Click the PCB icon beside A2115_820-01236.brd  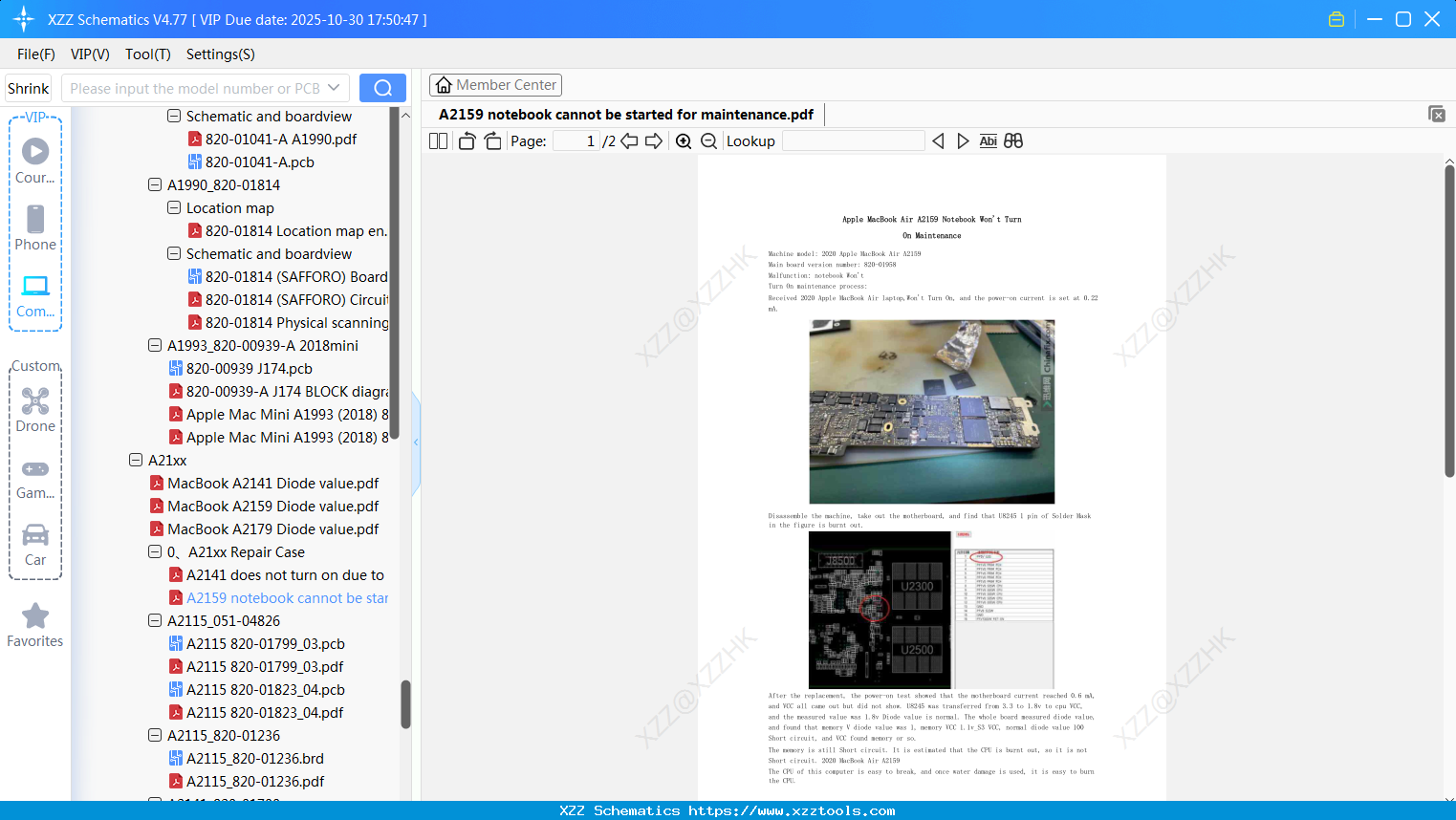click(x=176, y=759)
